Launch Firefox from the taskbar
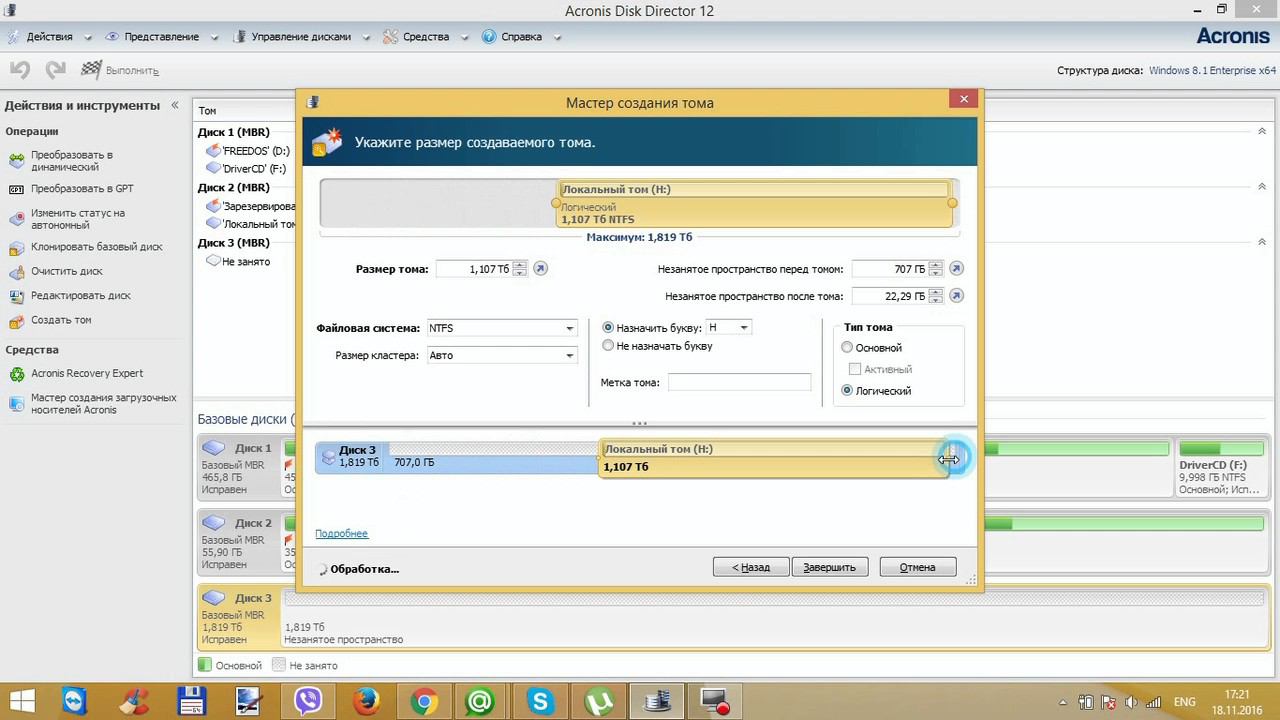 (366, 702)
